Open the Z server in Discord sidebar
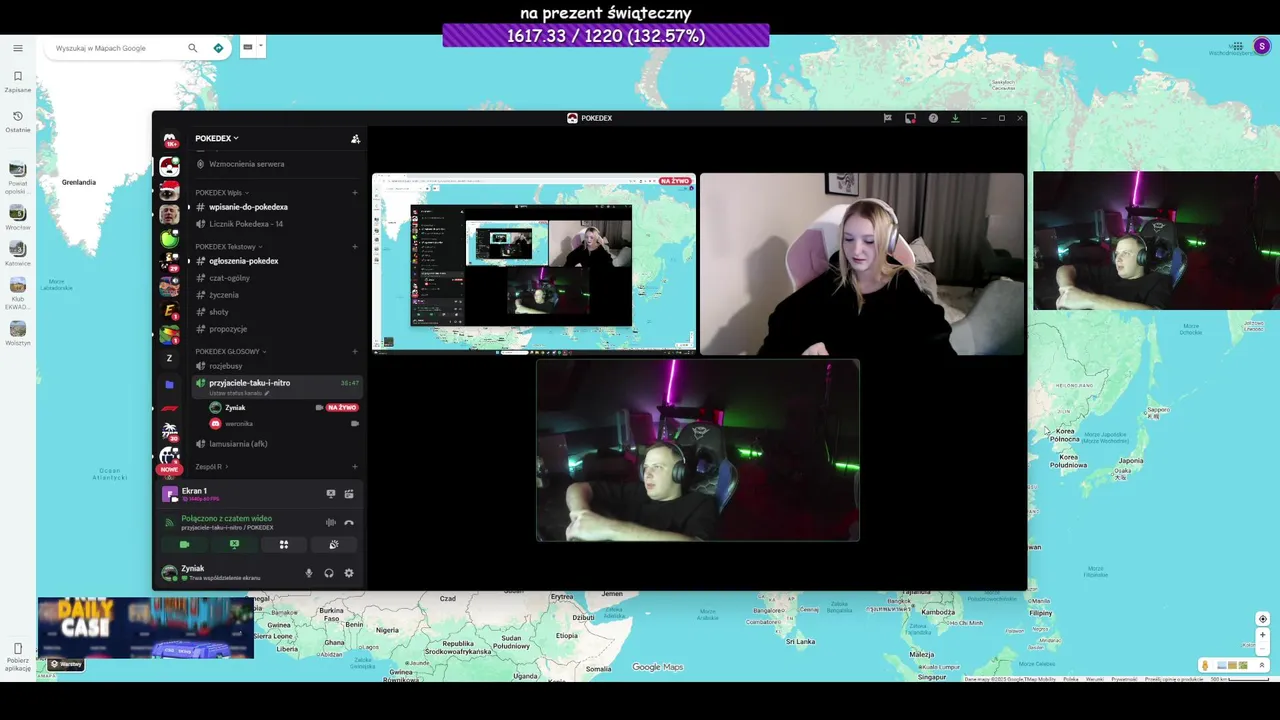 point(169,358)
